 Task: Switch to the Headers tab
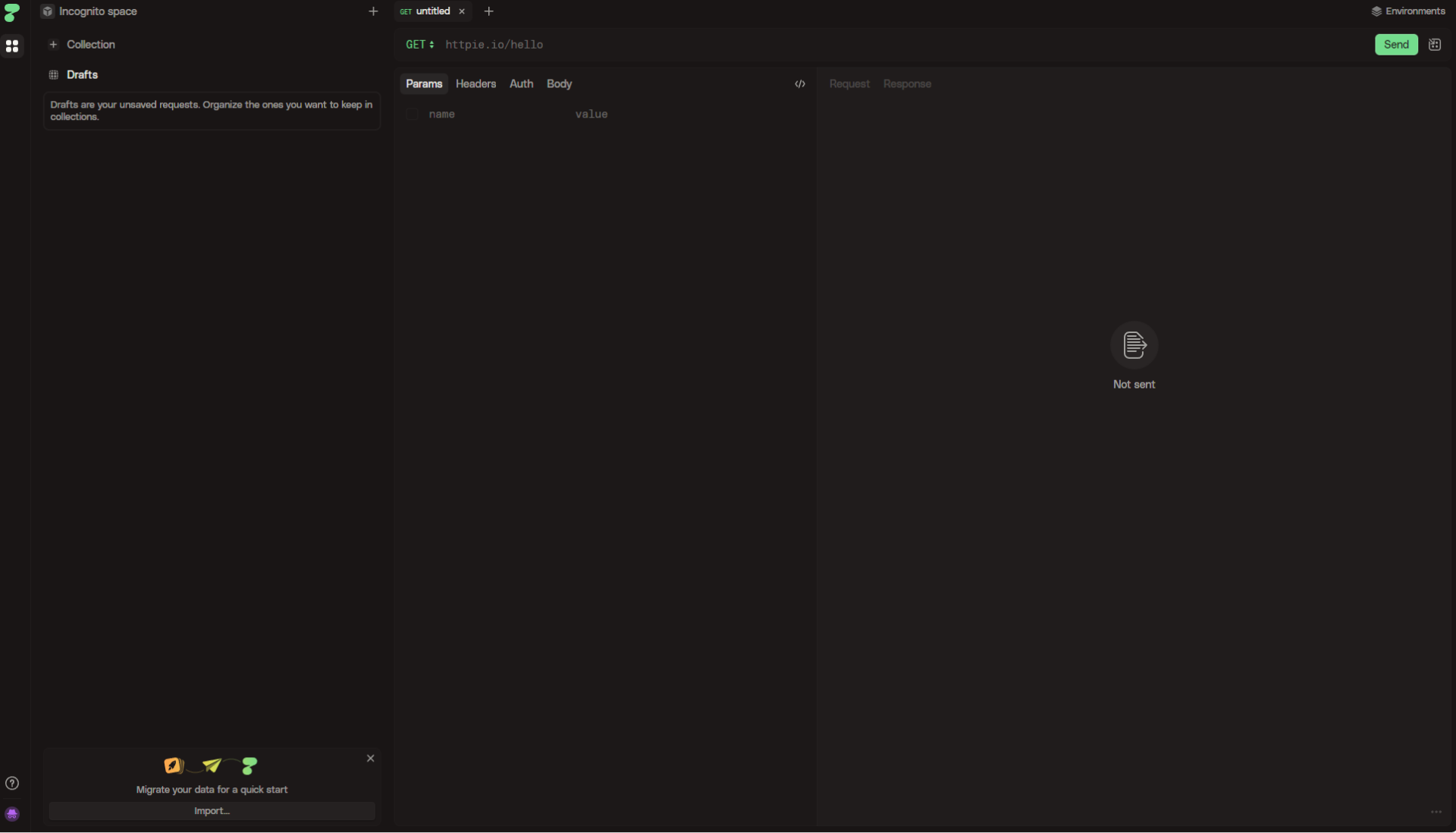[475, 83]
